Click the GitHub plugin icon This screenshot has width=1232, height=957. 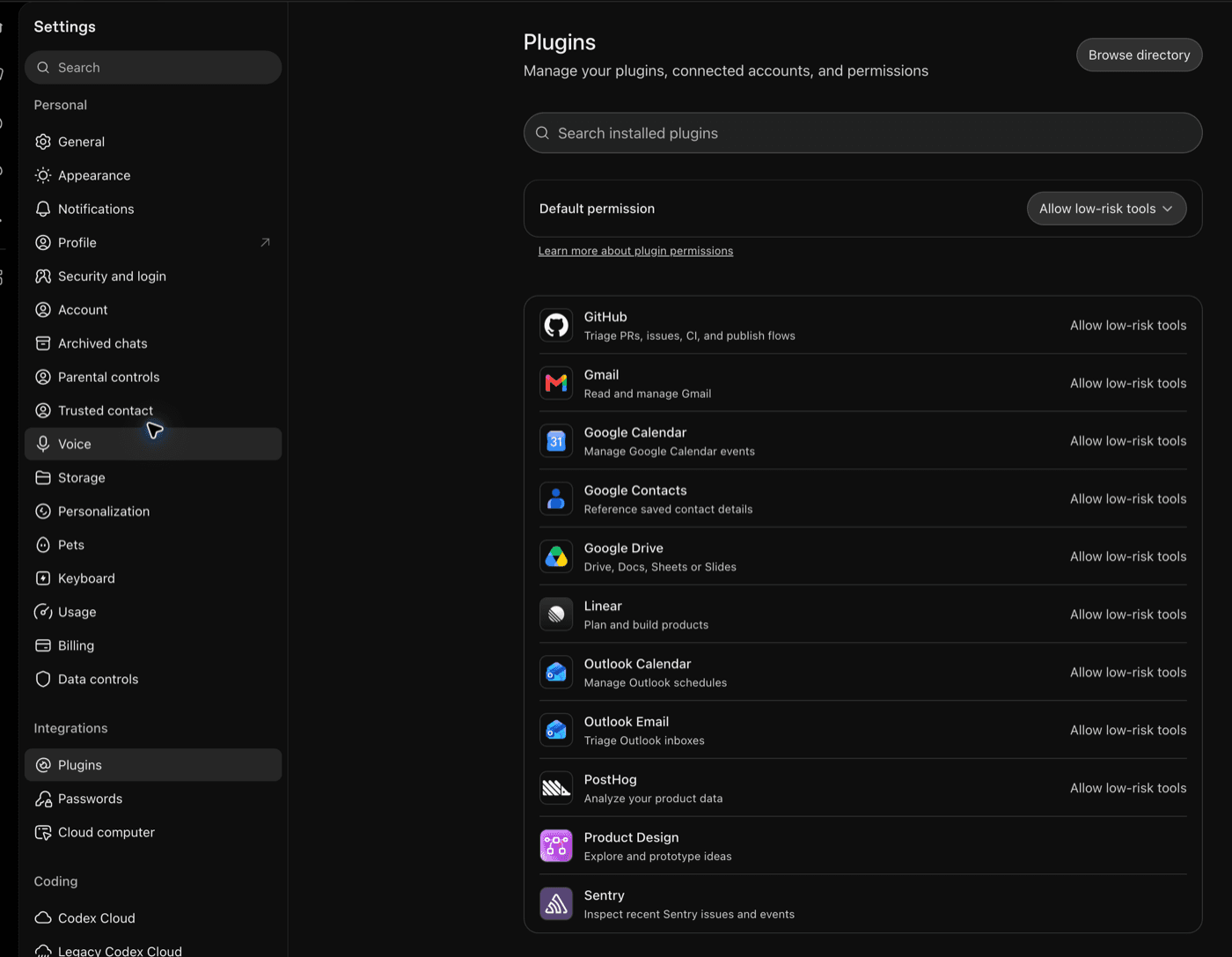(556, 326)
